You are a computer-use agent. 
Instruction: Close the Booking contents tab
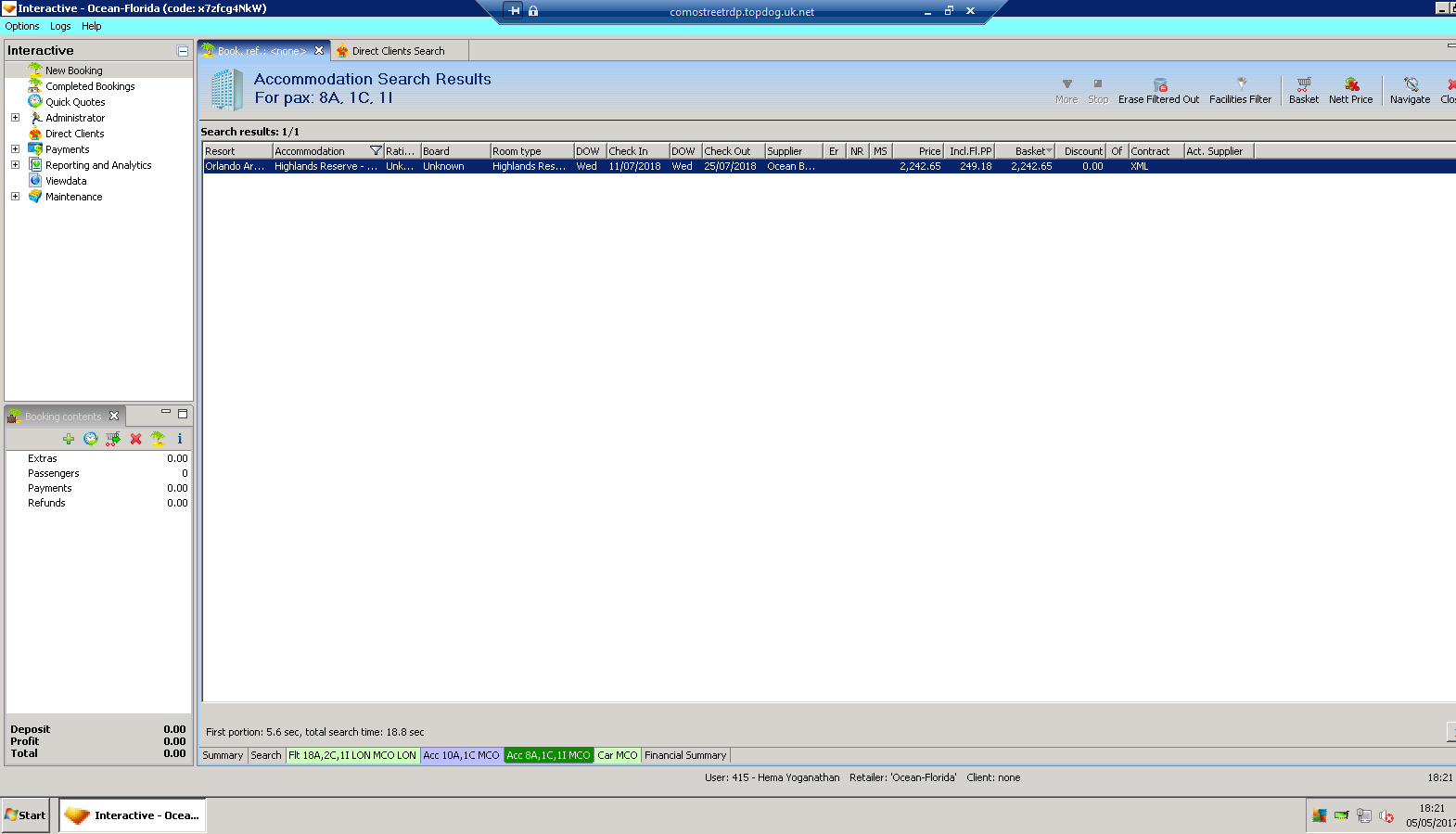point(114,416)
